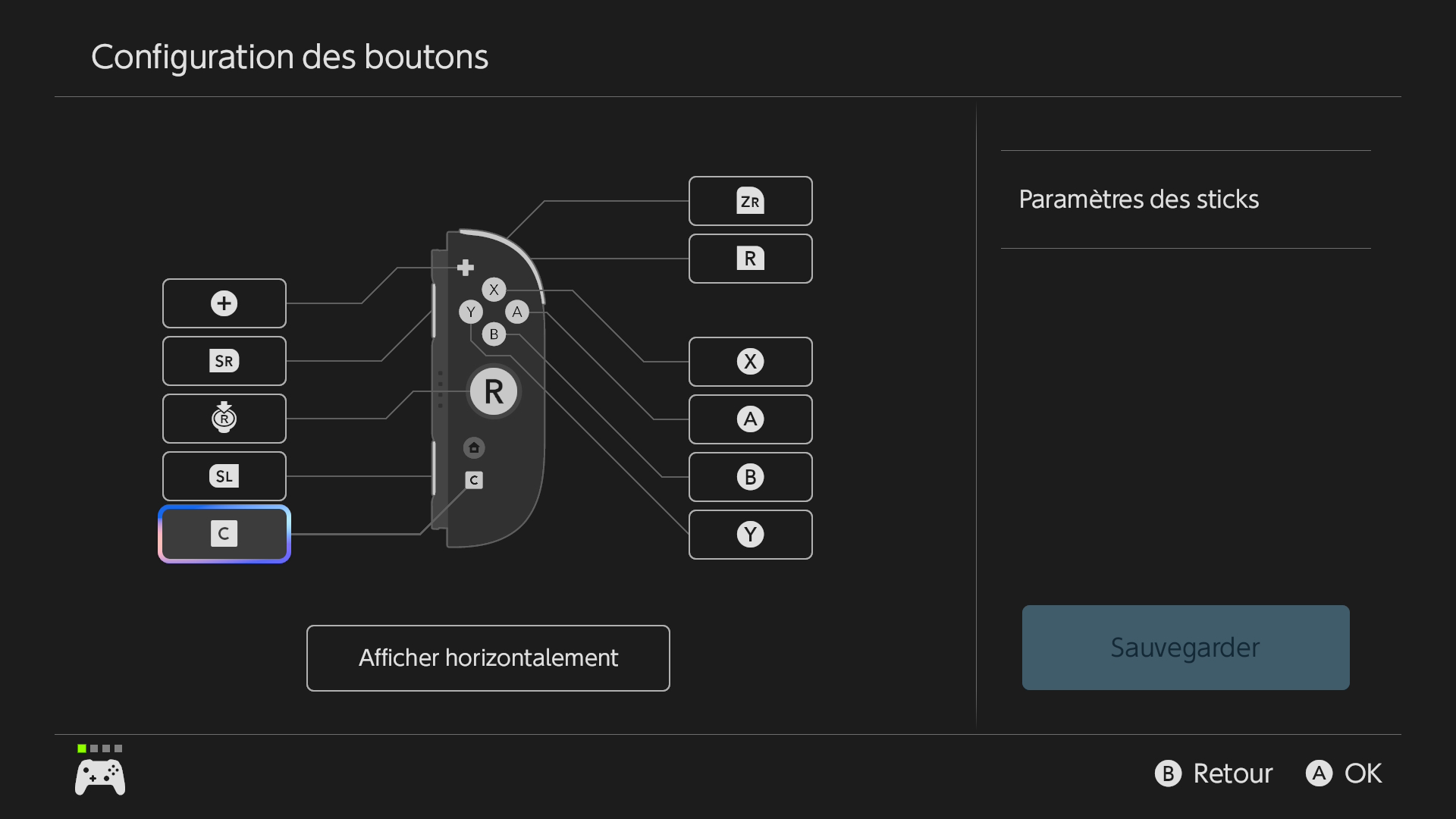The height and width of the screenshot is (819, 1456).
Task: Select the ZR button mapping box
Action: click(x=750, y=201)
